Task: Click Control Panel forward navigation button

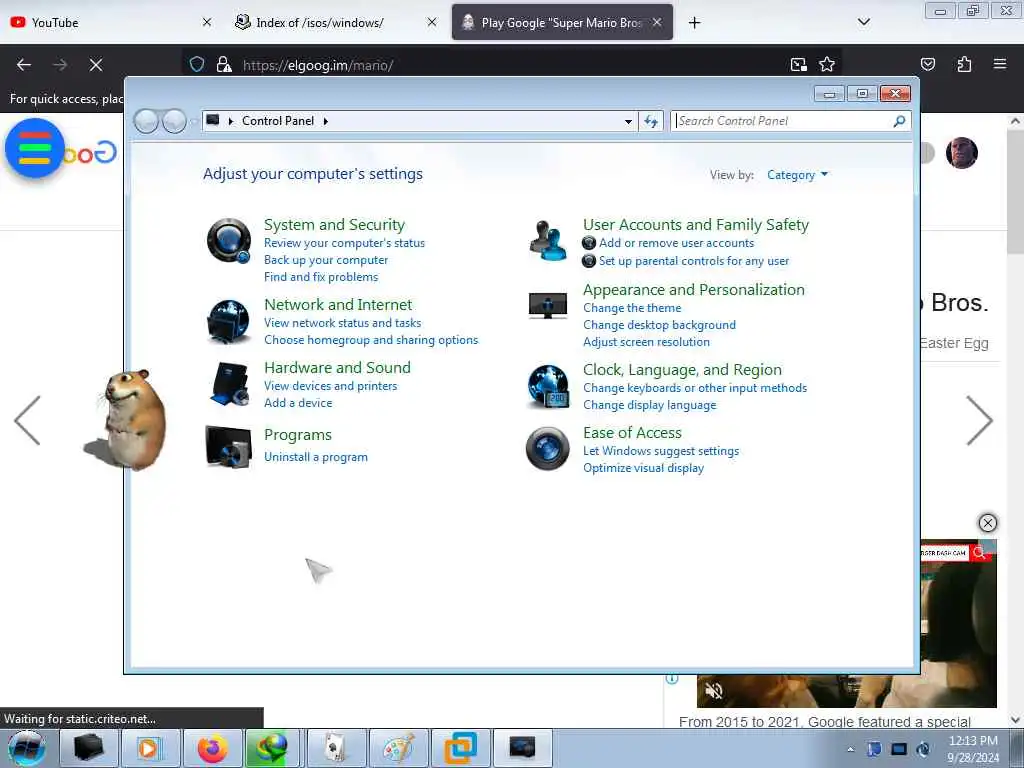Action: 174,121
